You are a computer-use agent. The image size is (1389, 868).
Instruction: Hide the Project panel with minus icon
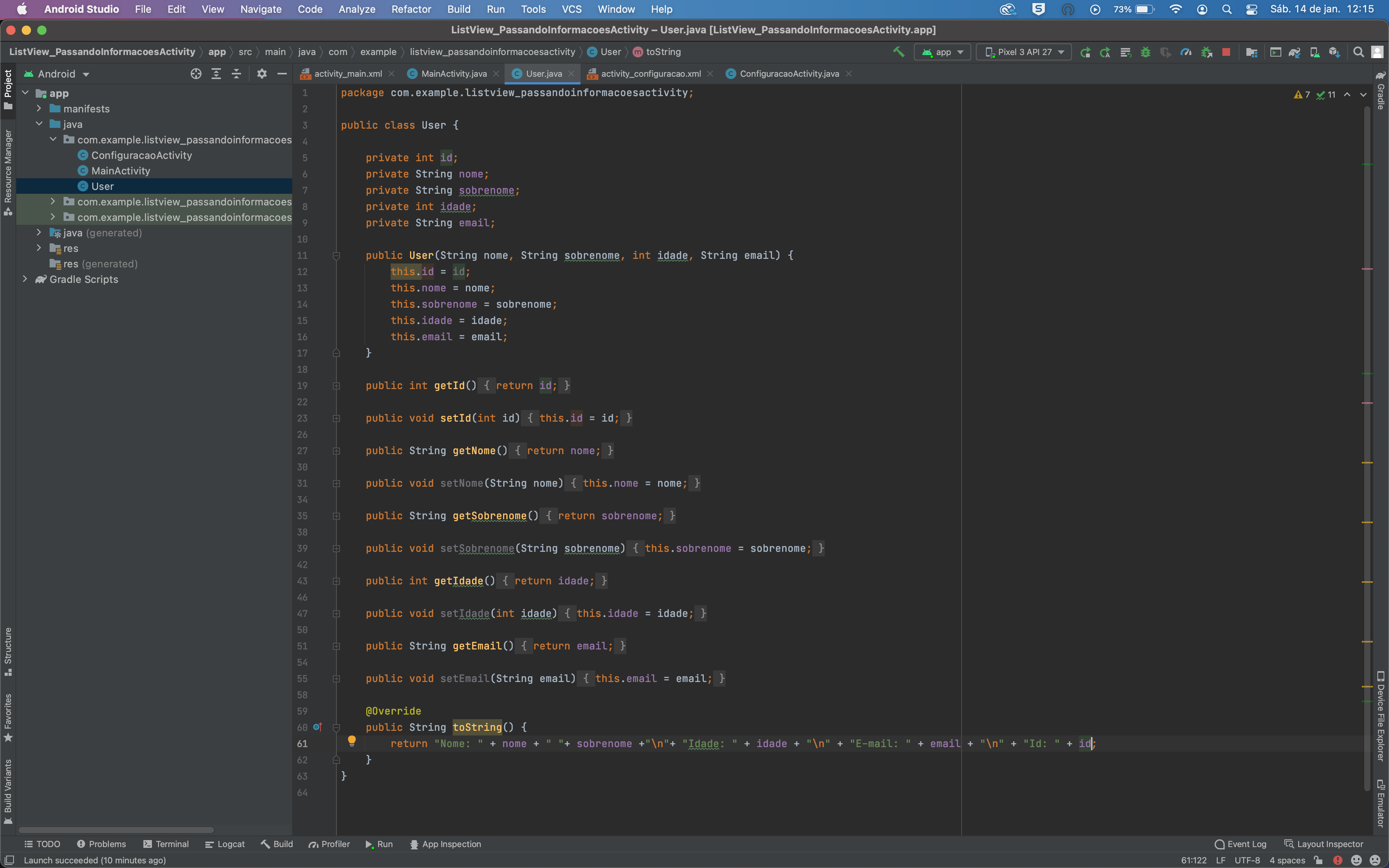pyautogui.click(x=282, y=74)
